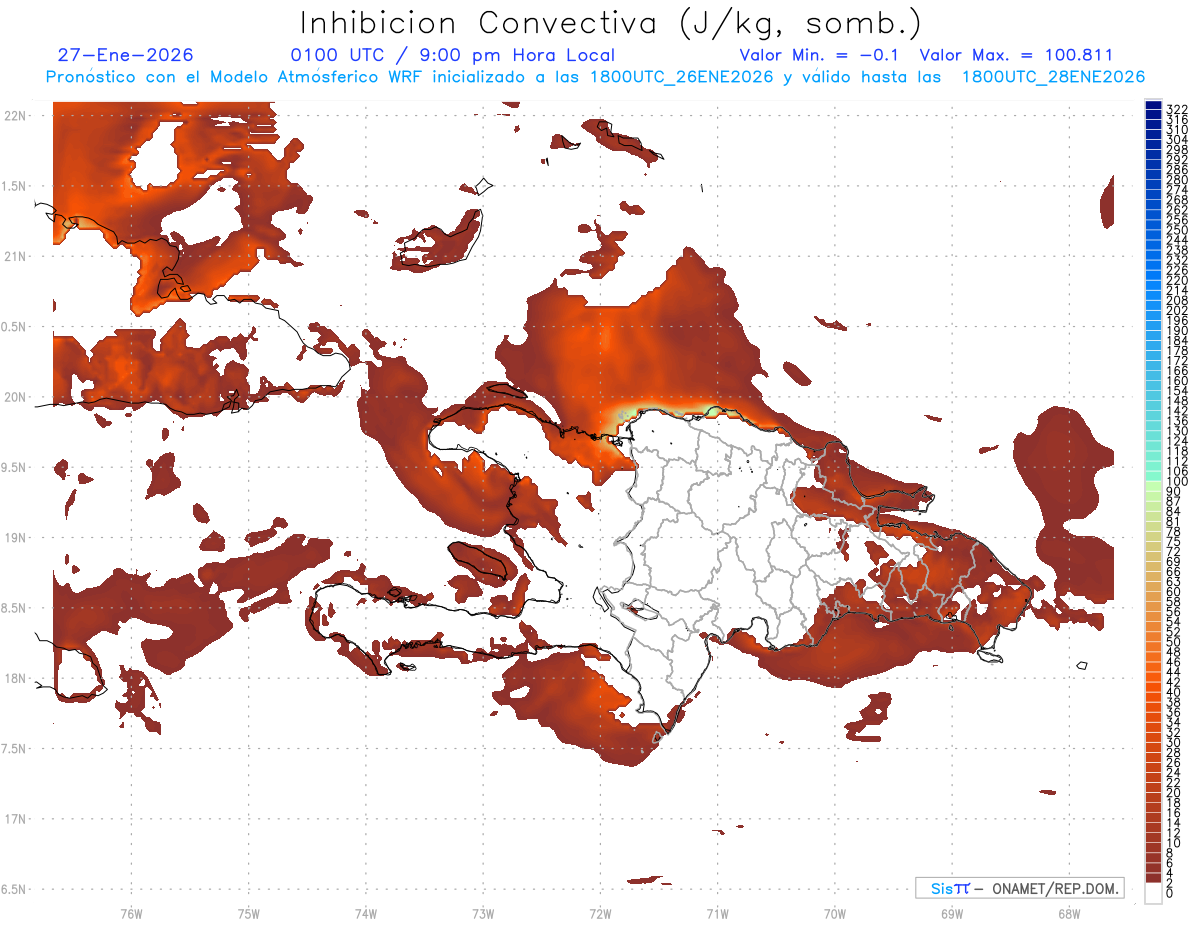This screenshot has width=1200, height=927.
Task: Click the white swatch labeled 0 on colorbar
Action: [x=1153, y=892]
